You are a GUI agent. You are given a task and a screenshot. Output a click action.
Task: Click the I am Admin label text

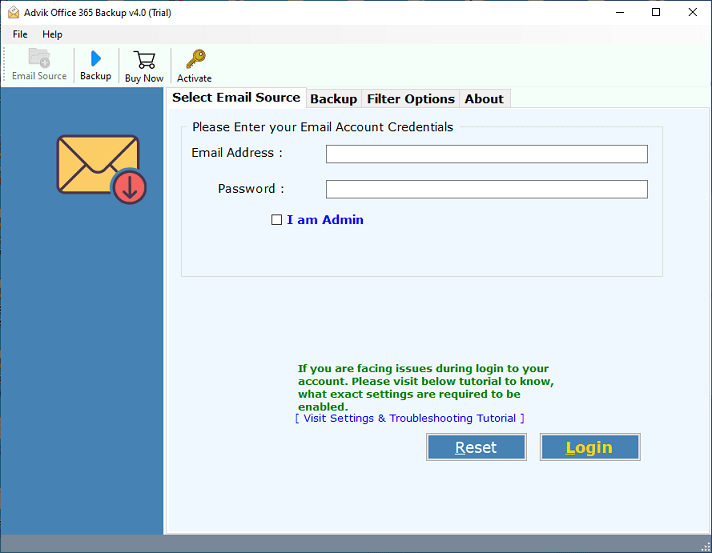pos(325,220)
